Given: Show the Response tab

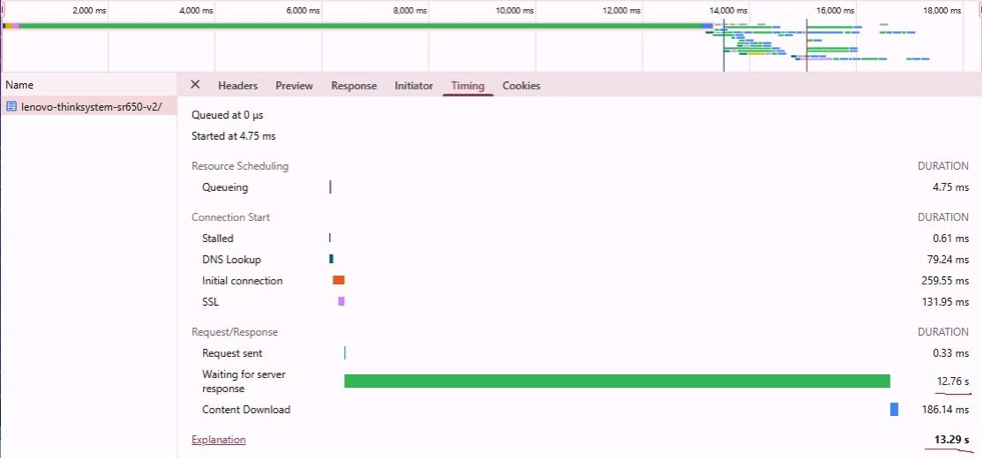Looking at the screenshot, I should [x=354, y=86].
